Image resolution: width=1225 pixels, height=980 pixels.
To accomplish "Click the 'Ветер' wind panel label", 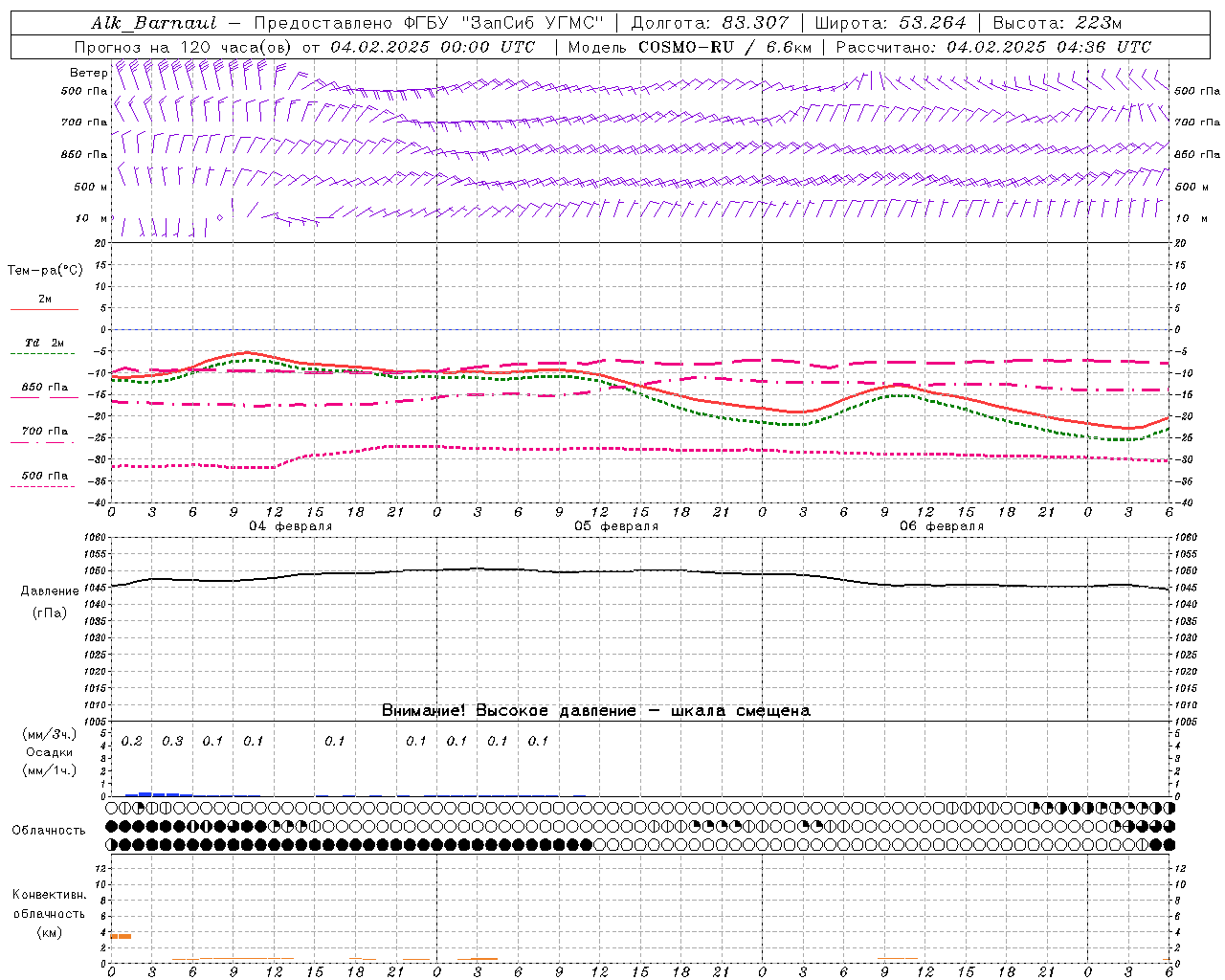I will coord(88,73).
